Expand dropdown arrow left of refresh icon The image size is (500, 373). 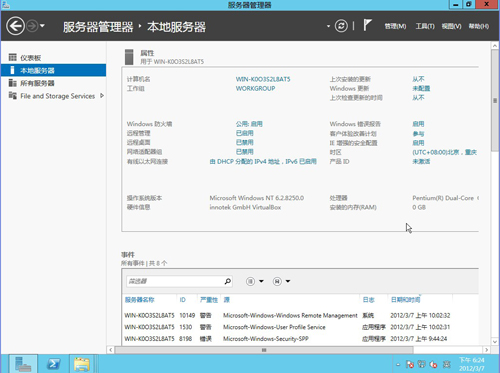[328, 26]
